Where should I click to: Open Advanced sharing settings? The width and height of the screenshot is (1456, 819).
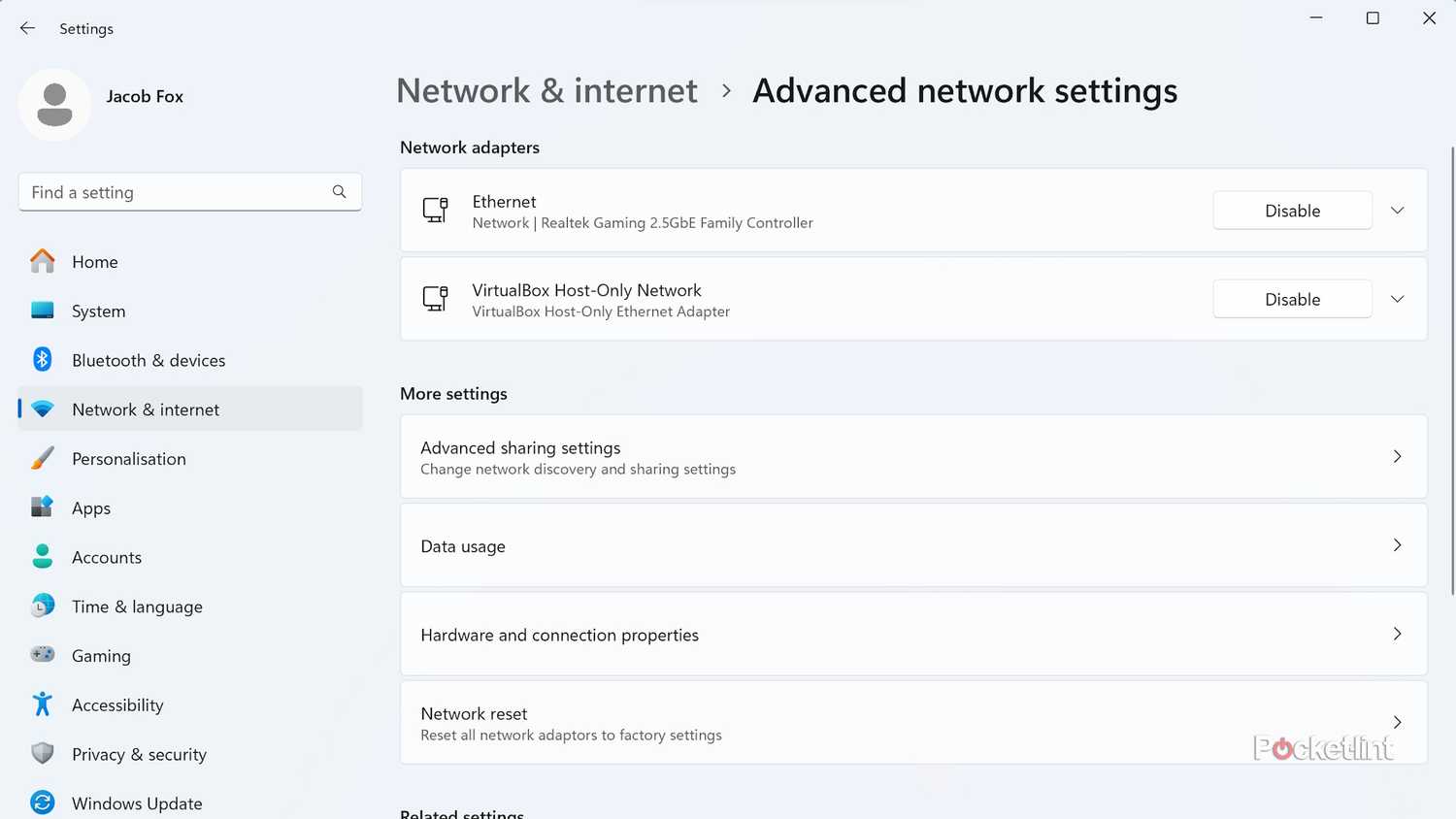coord(912,456)
